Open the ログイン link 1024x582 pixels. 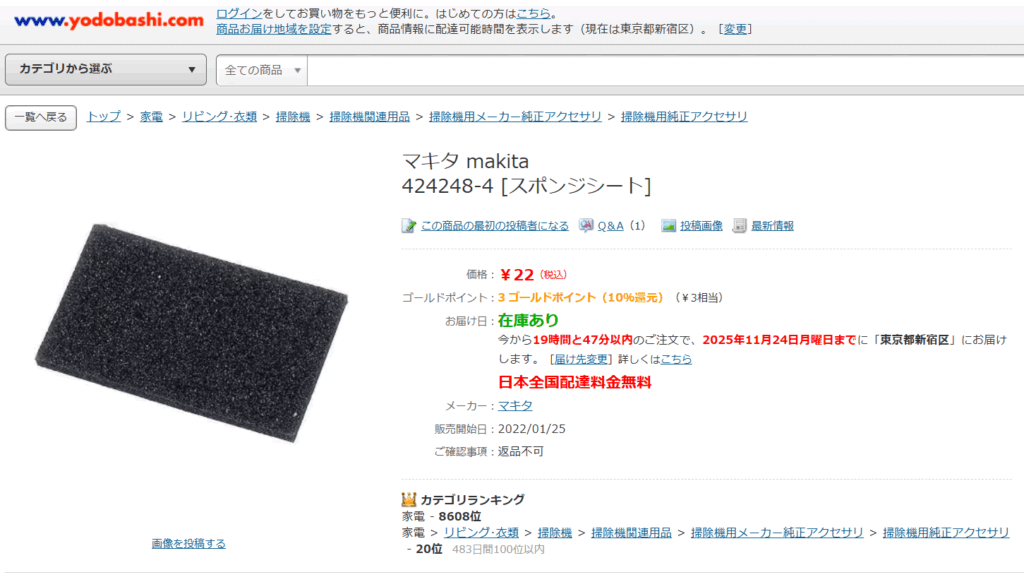239,14
